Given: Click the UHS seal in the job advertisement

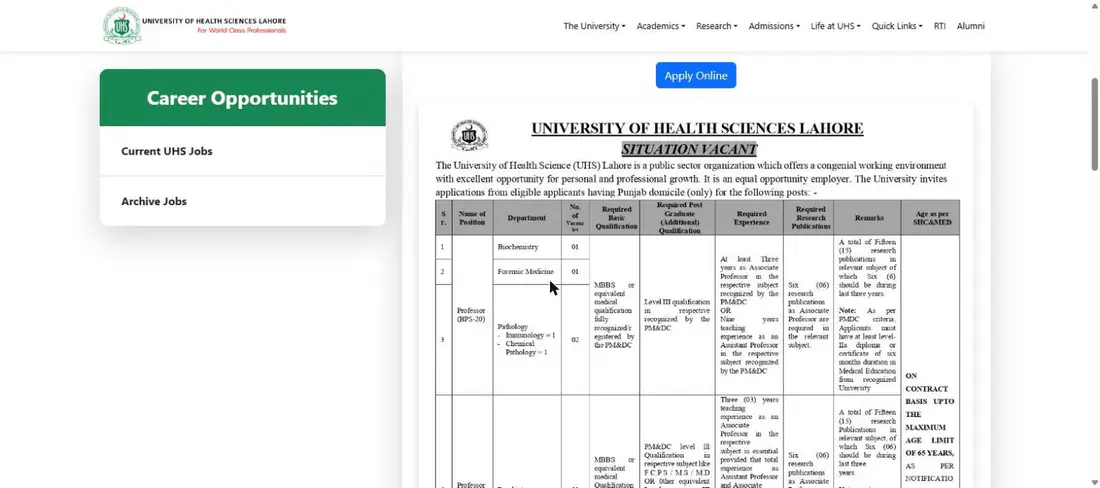Looking at the screenshot, I should (469, 136).
